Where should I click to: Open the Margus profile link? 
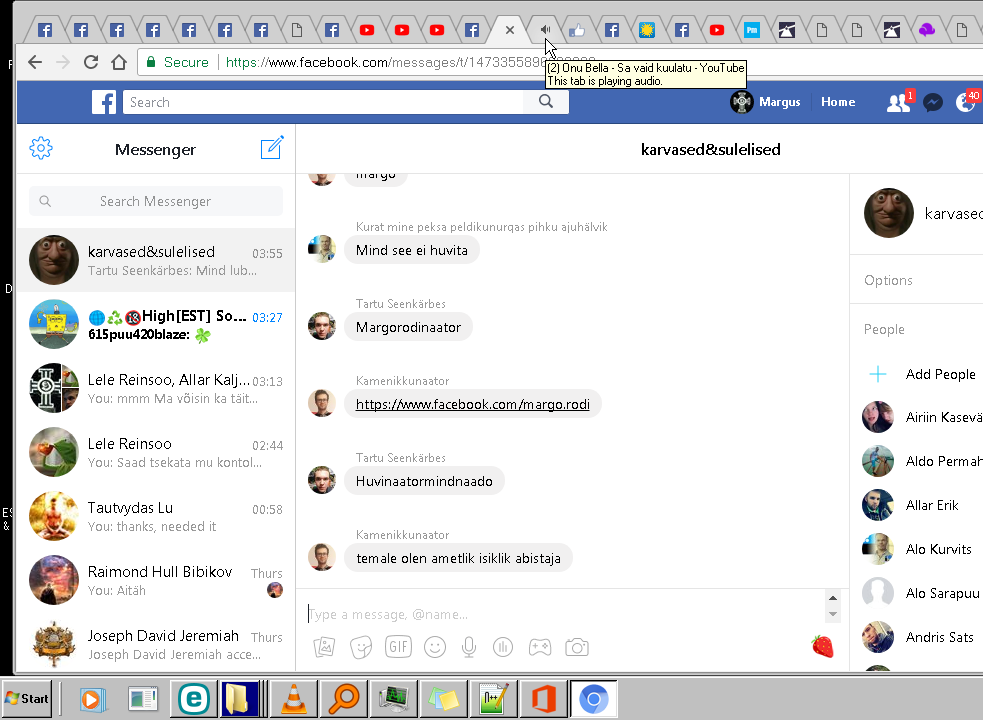765,102
